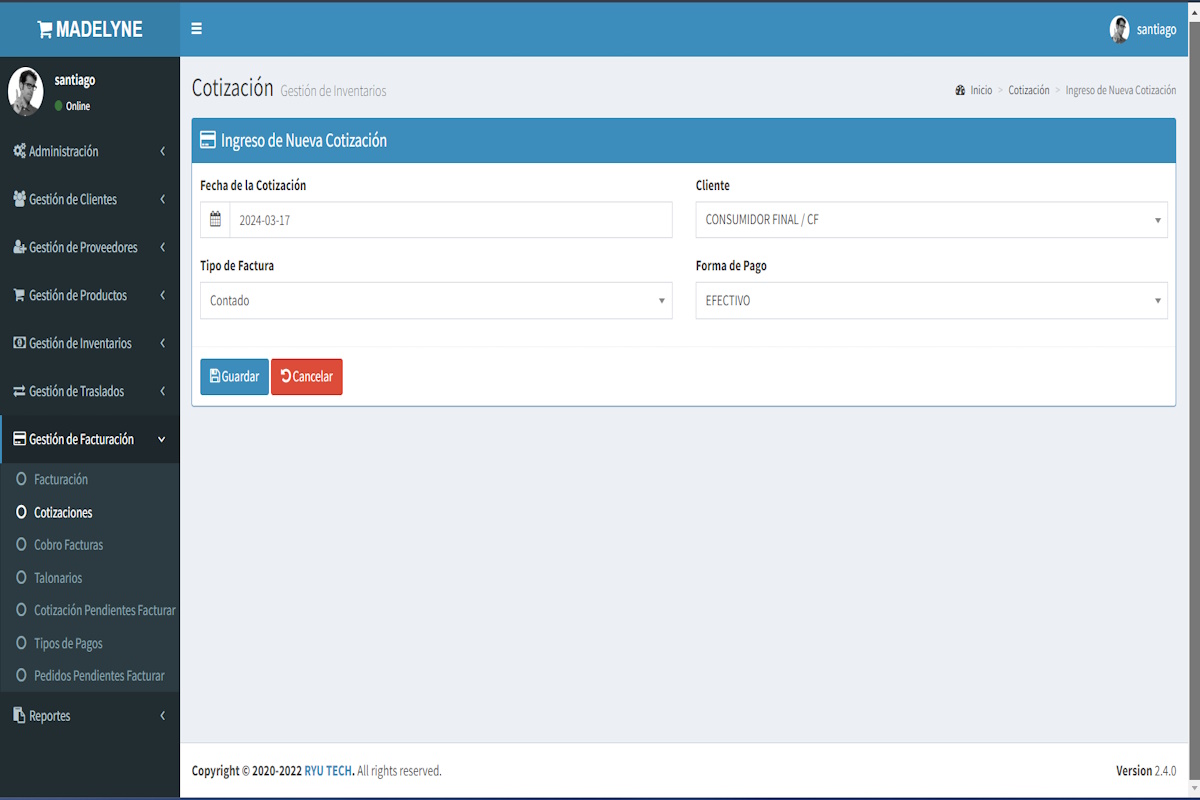
Task: Select Cobro Facturas in sidebar
Action: (68, 545)
